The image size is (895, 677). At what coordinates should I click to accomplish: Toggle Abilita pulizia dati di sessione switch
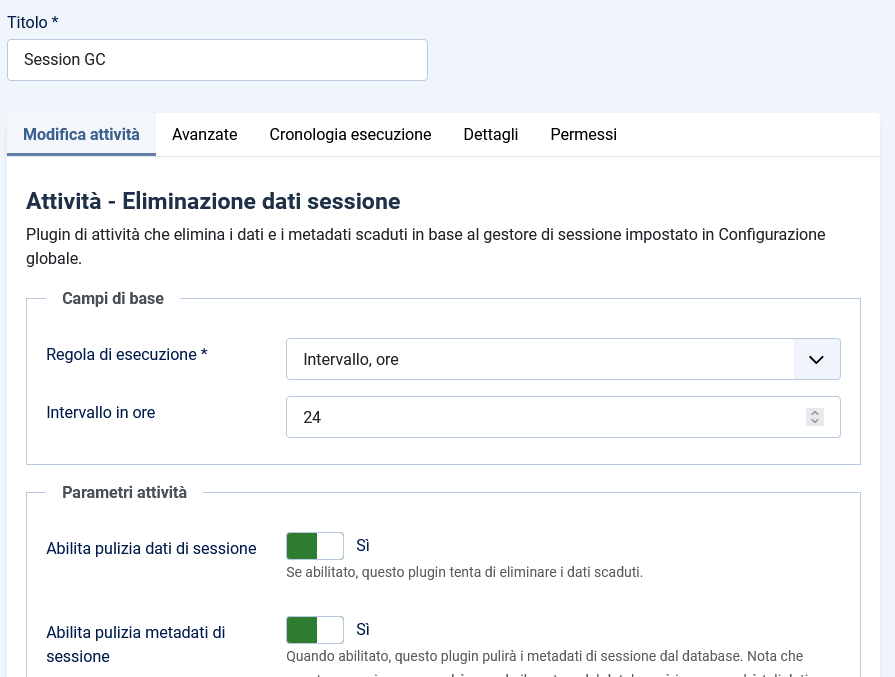coord(314,546)
